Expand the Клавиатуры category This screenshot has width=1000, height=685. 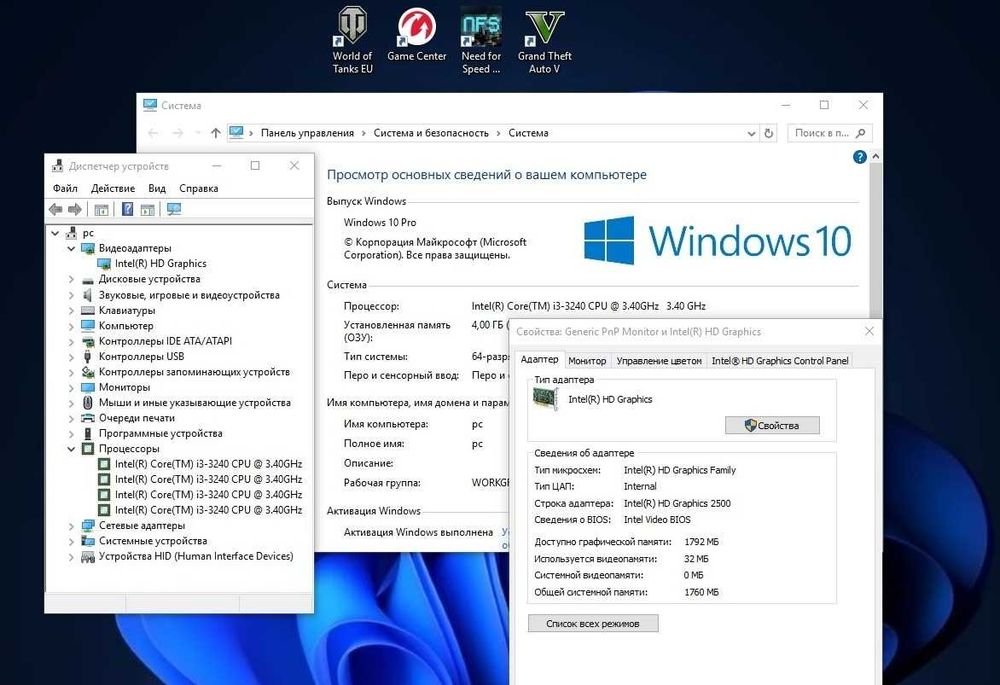[x=71, y=311]
